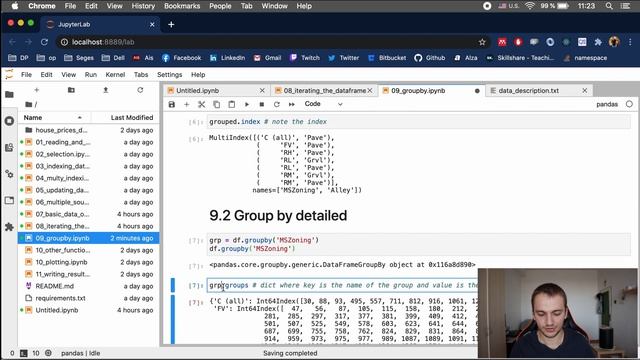Save the notebook with the disk icon
Viewport: 640px width, 360px height.
coord(172,104)
